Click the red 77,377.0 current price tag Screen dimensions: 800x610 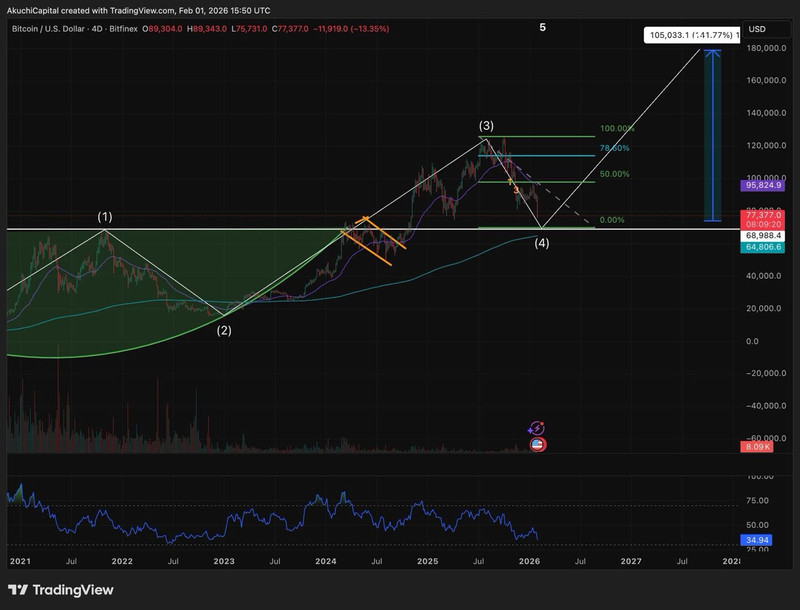pos(764,215)
